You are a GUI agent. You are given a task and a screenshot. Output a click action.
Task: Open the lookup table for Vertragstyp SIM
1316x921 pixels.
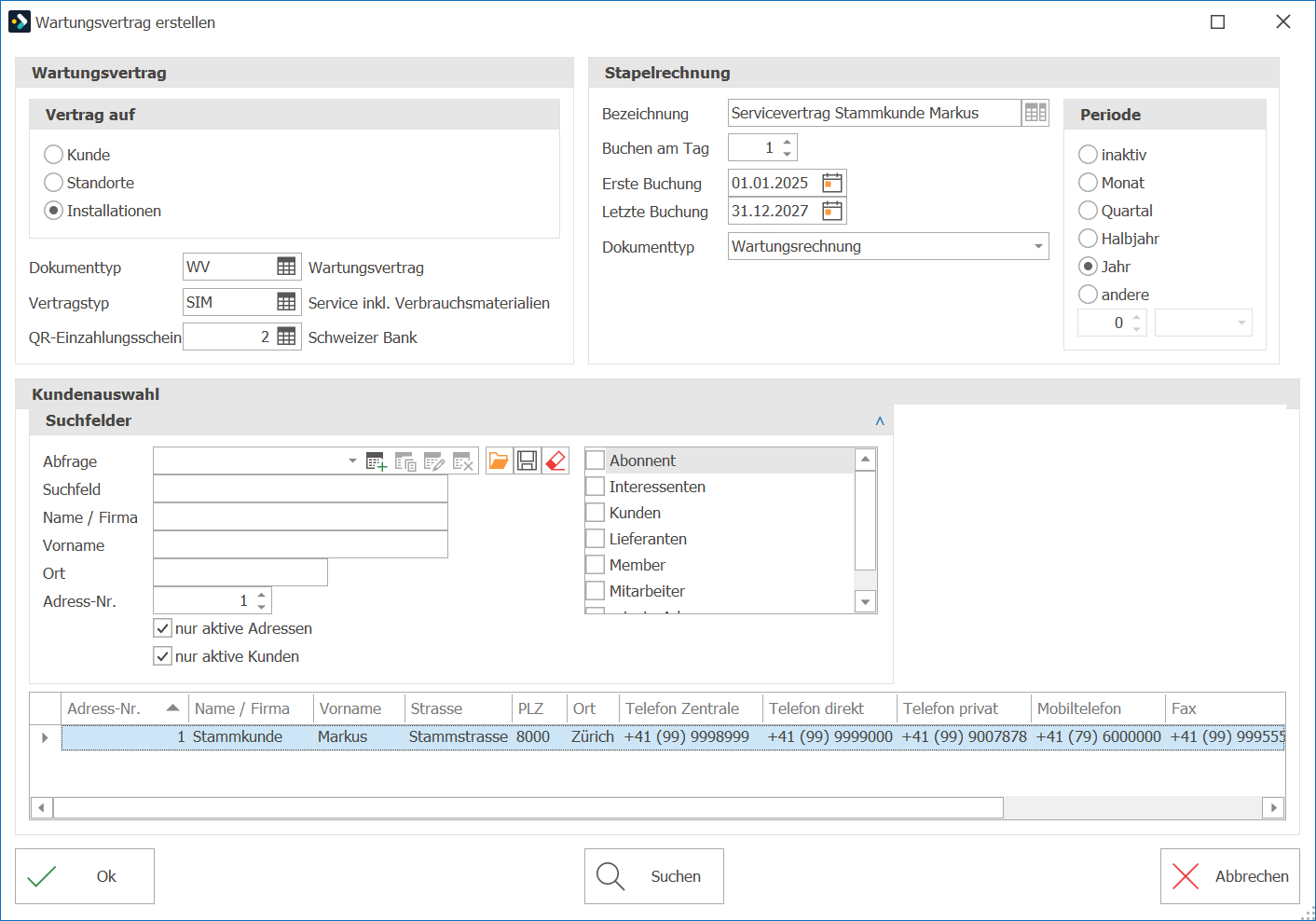tap(286, 302)
